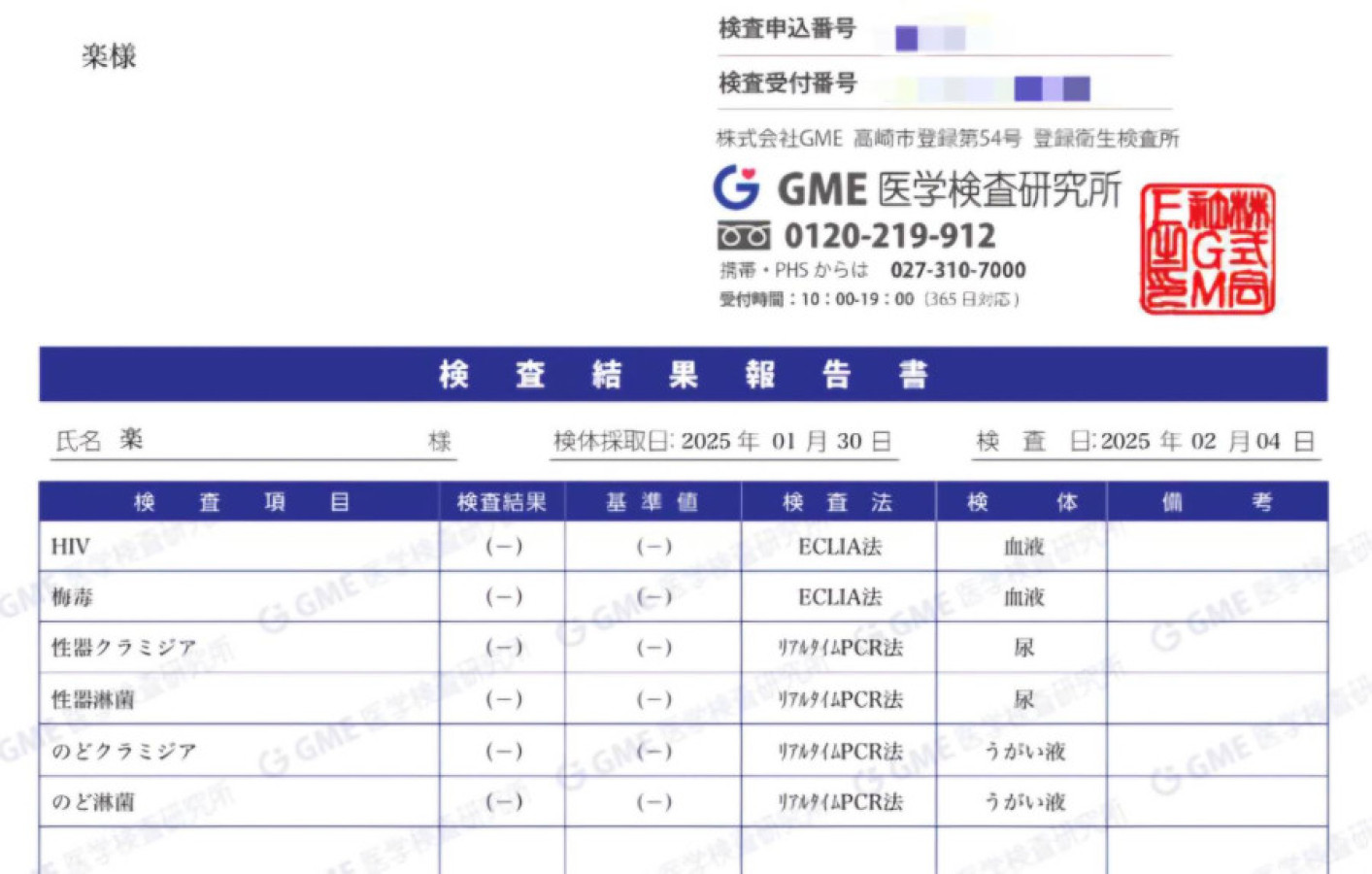Click リアルタイムPCR法 in the 性器クラミジア row
This screenshot has width=1372, height=874.
tap(840, 648)
